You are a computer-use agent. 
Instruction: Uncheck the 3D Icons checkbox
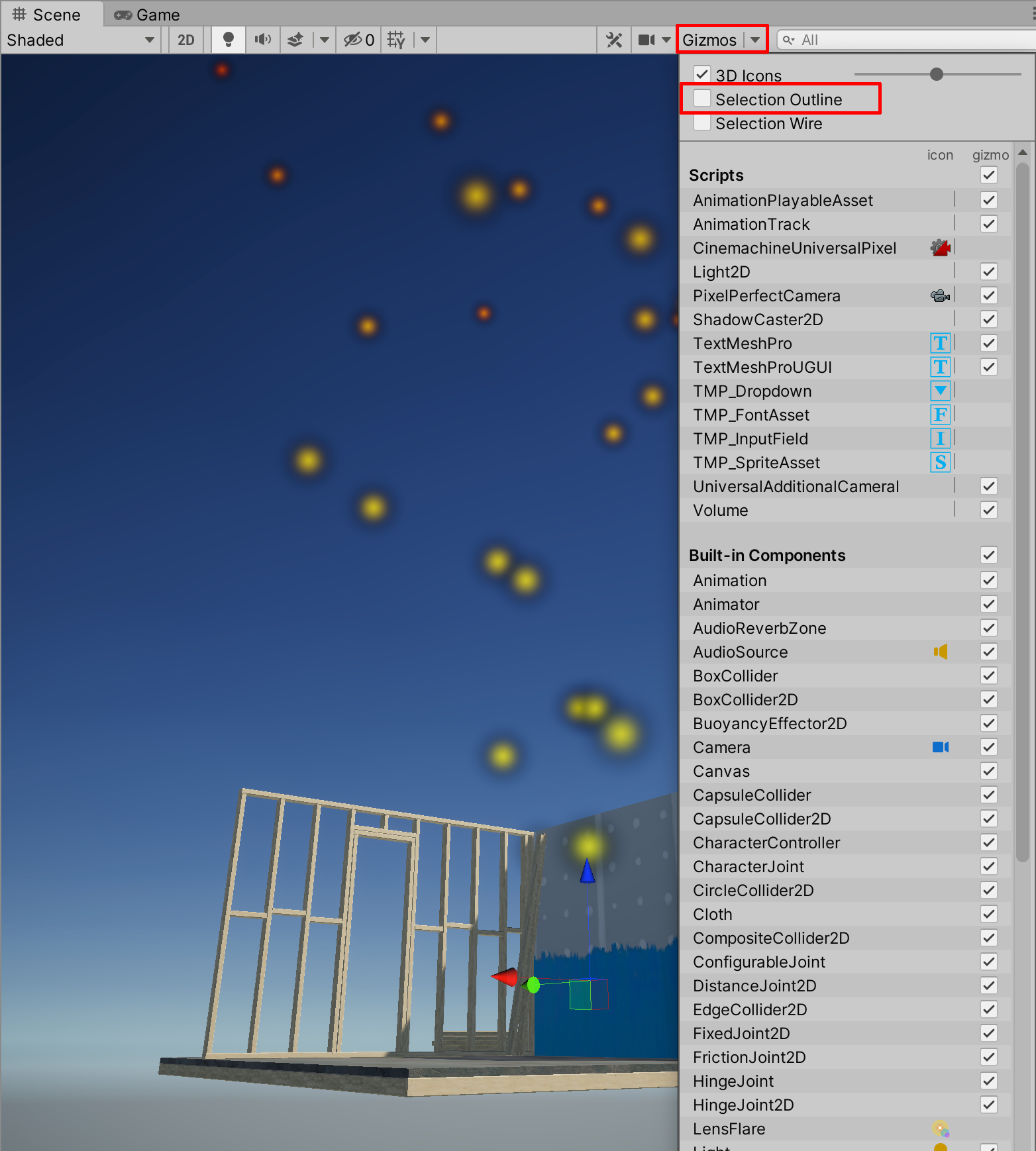[x=702, y=74]
